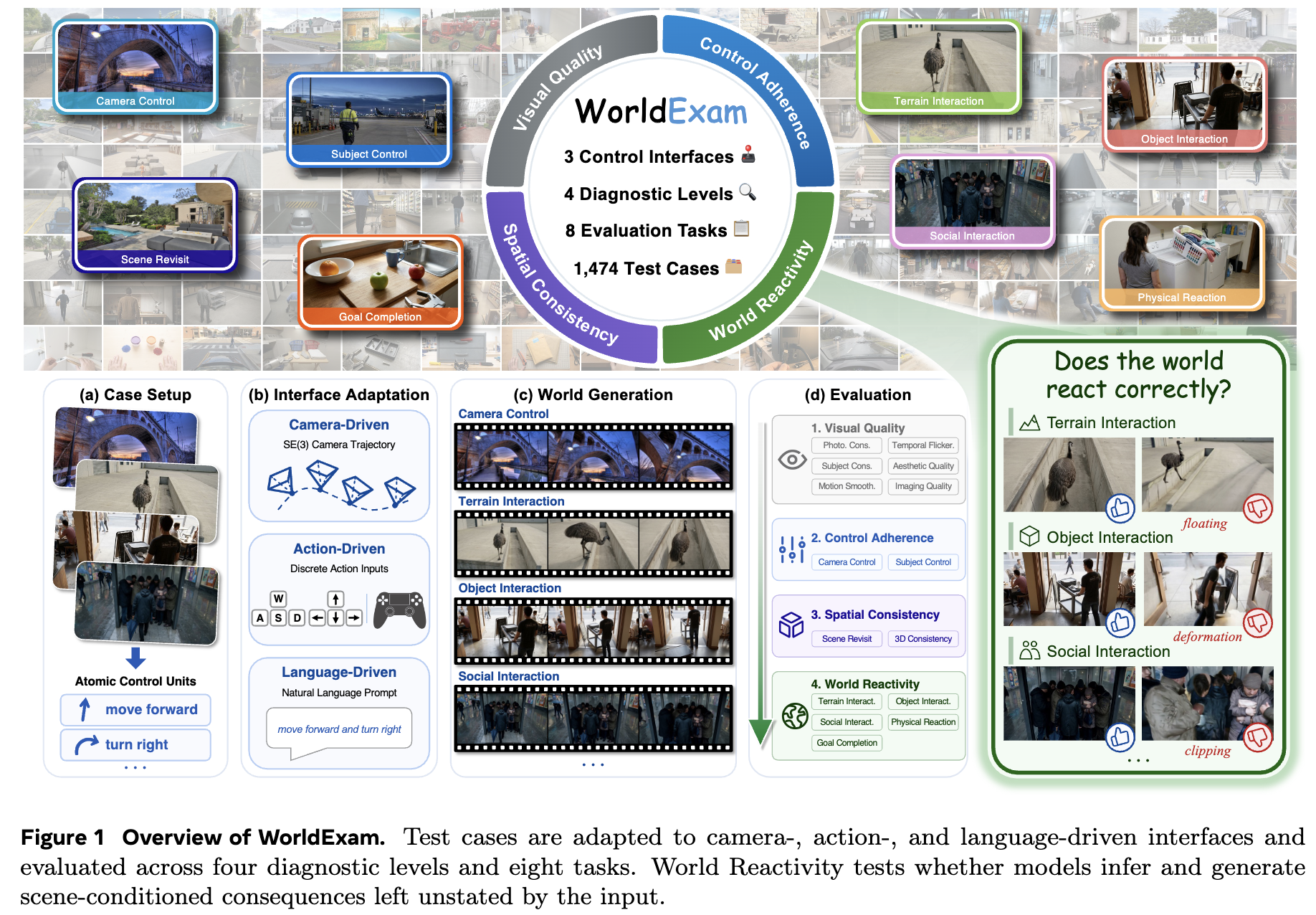Click the green downward arrow in Evaluation panel
The image size is (1316, 915).
pyautogui.click(x=760, y=584)
